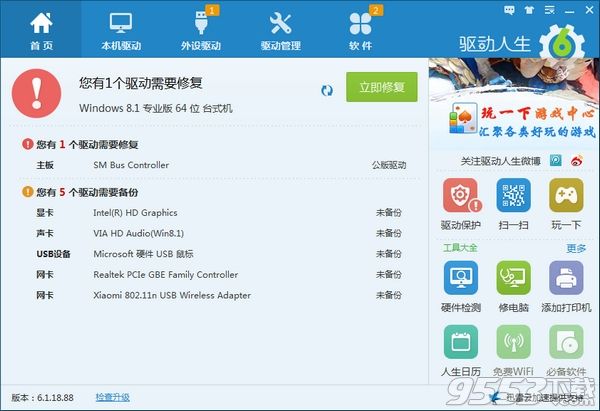Click 未备份 status for VIA HD Audio
The height and width of the screenshot is (411, 600).
389,233
